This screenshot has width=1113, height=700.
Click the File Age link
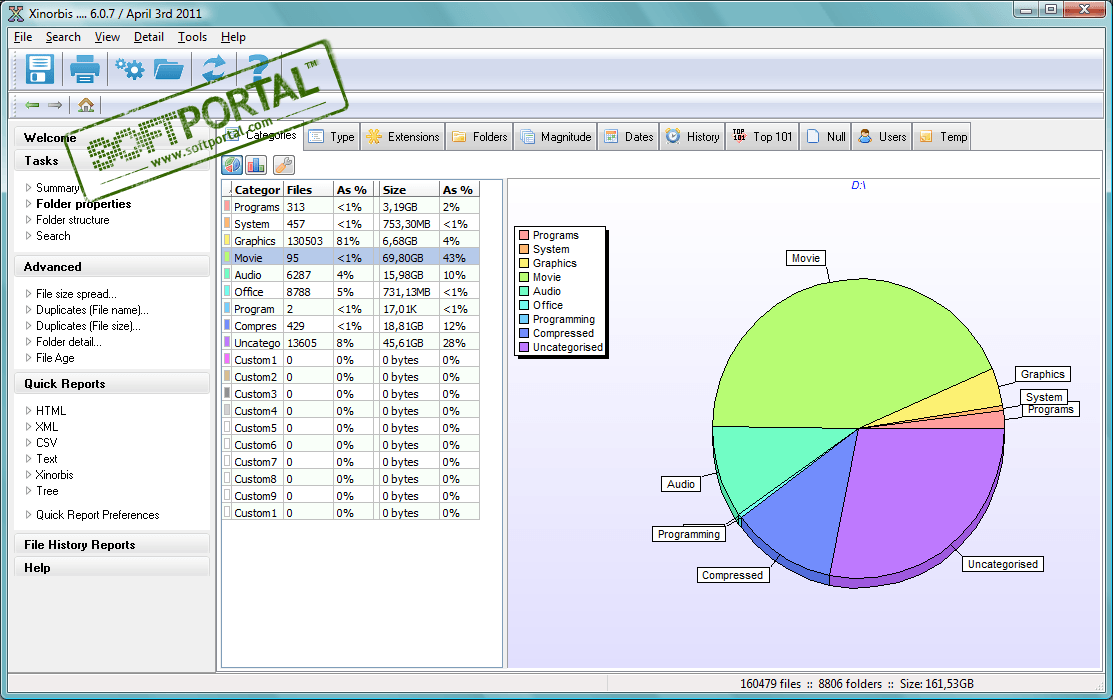point(55,358)
